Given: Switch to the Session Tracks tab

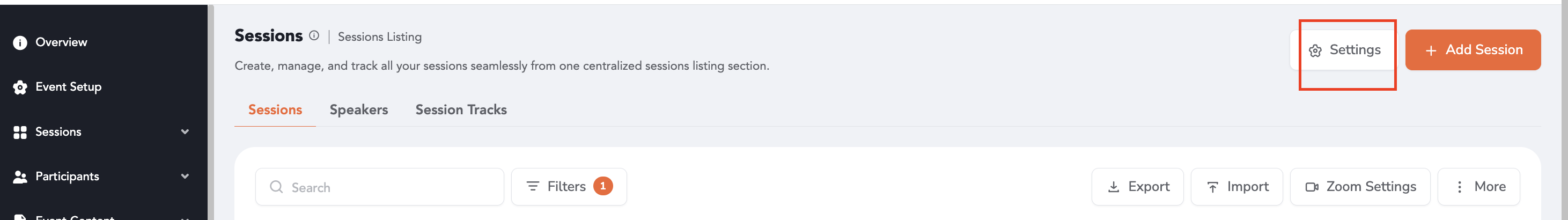Looking at the screenshot, I should 461,109.
